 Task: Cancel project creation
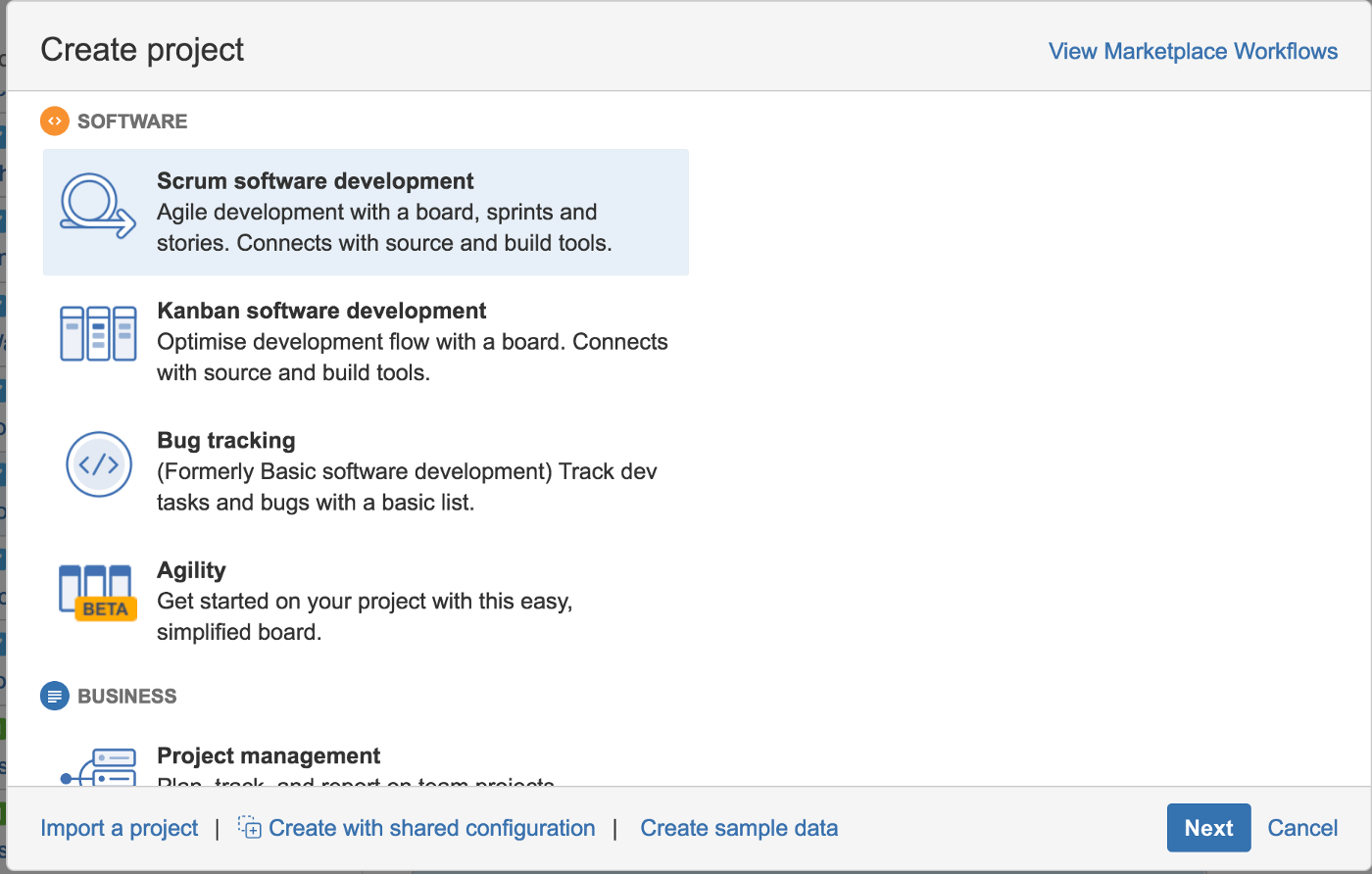click(x=1302, y=828)
